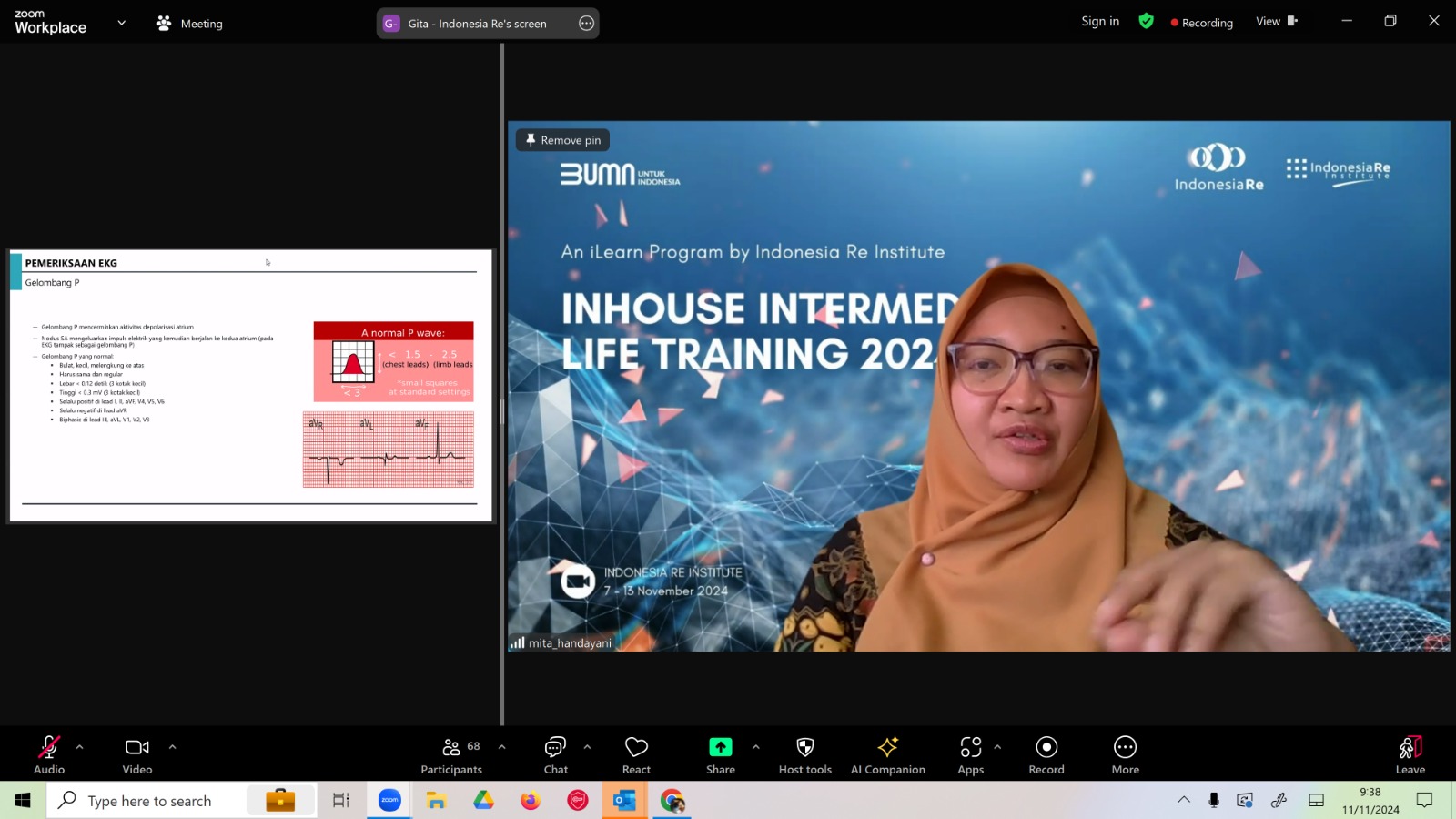The height and width of the screenshot is (819, 1456).
Task: Remove pin from video
Action: [563, 140]
